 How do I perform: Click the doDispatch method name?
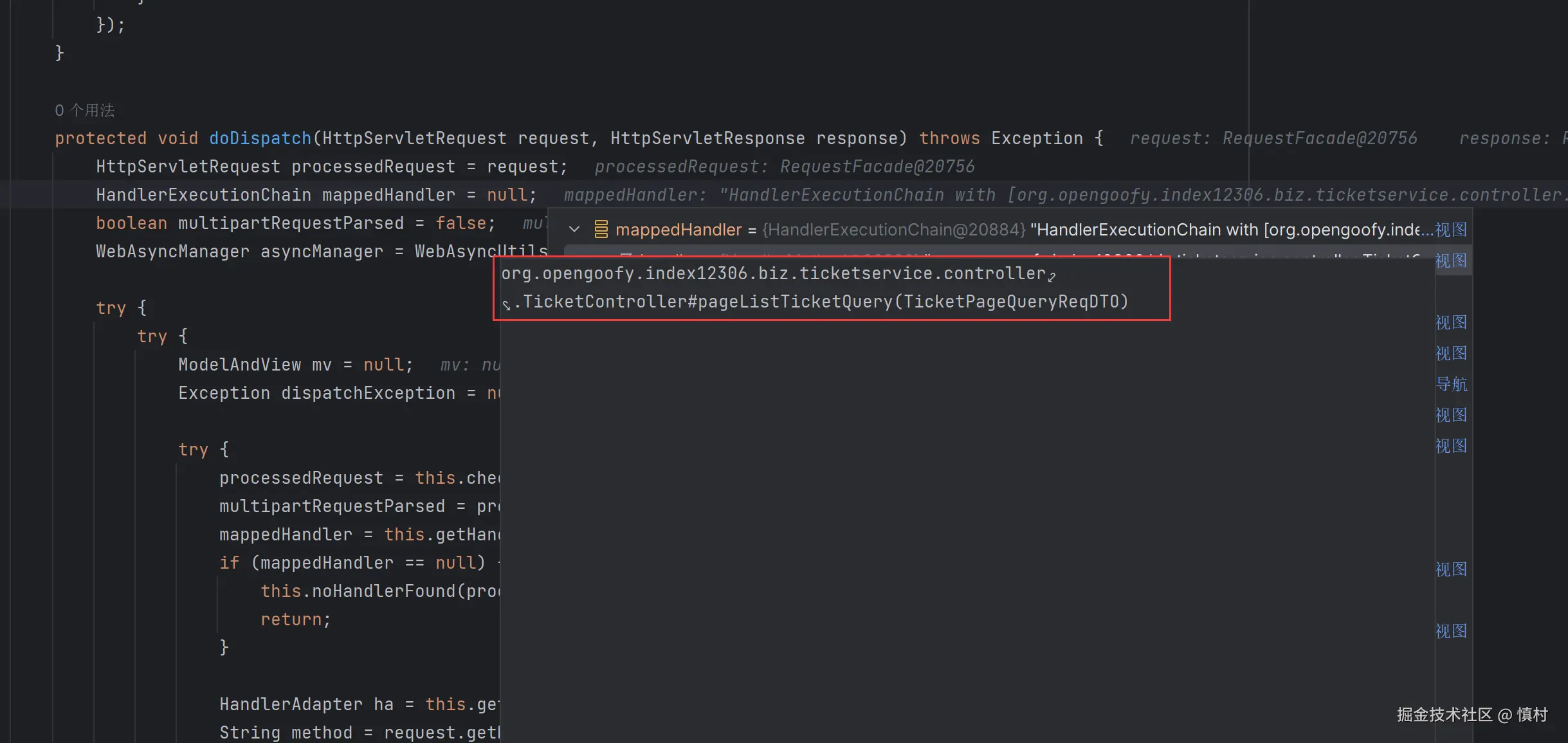point(260,138)
